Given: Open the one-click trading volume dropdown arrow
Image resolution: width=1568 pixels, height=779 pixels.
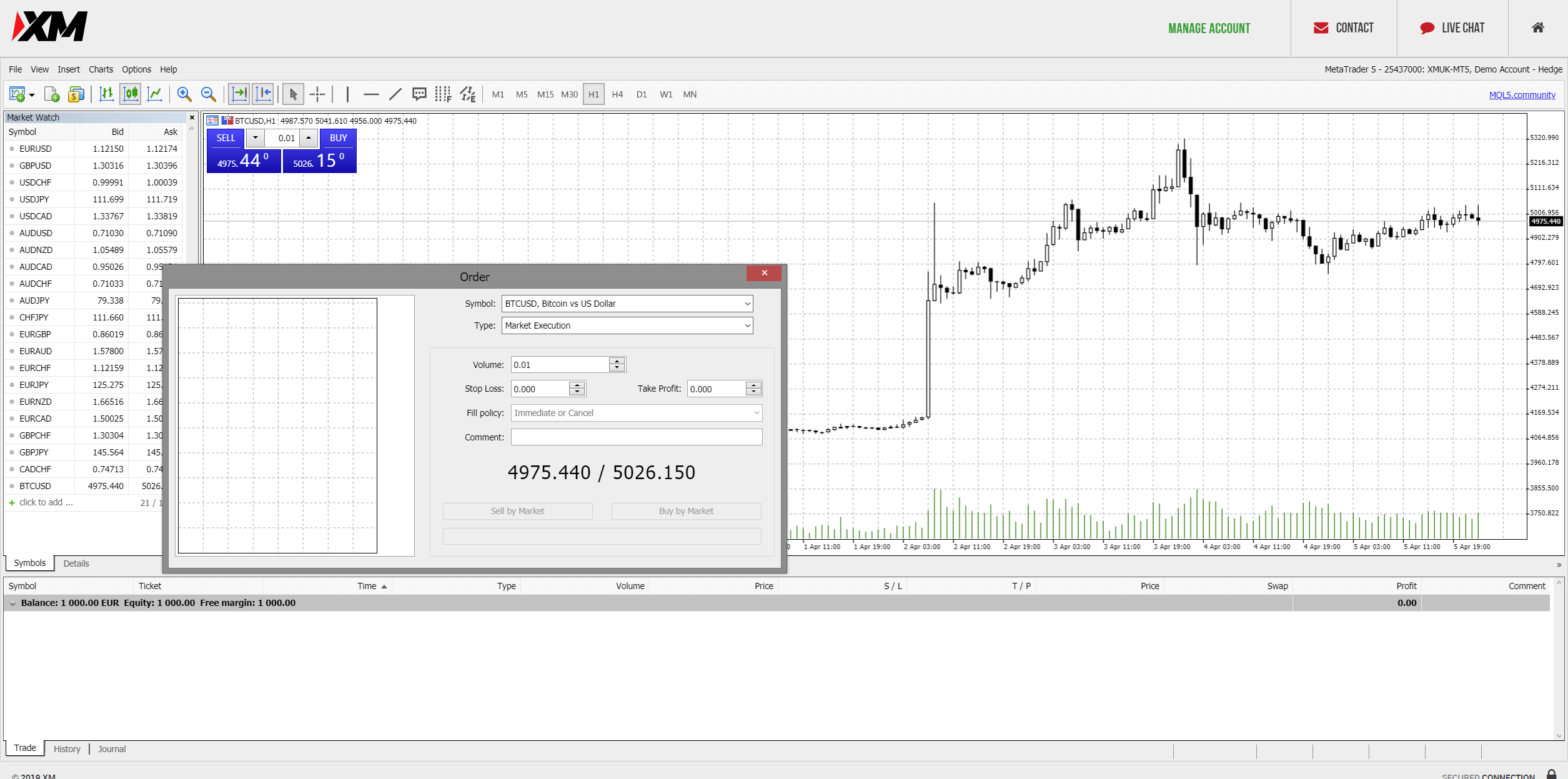Looking at the screenshot, I should (x=255, y=138).
